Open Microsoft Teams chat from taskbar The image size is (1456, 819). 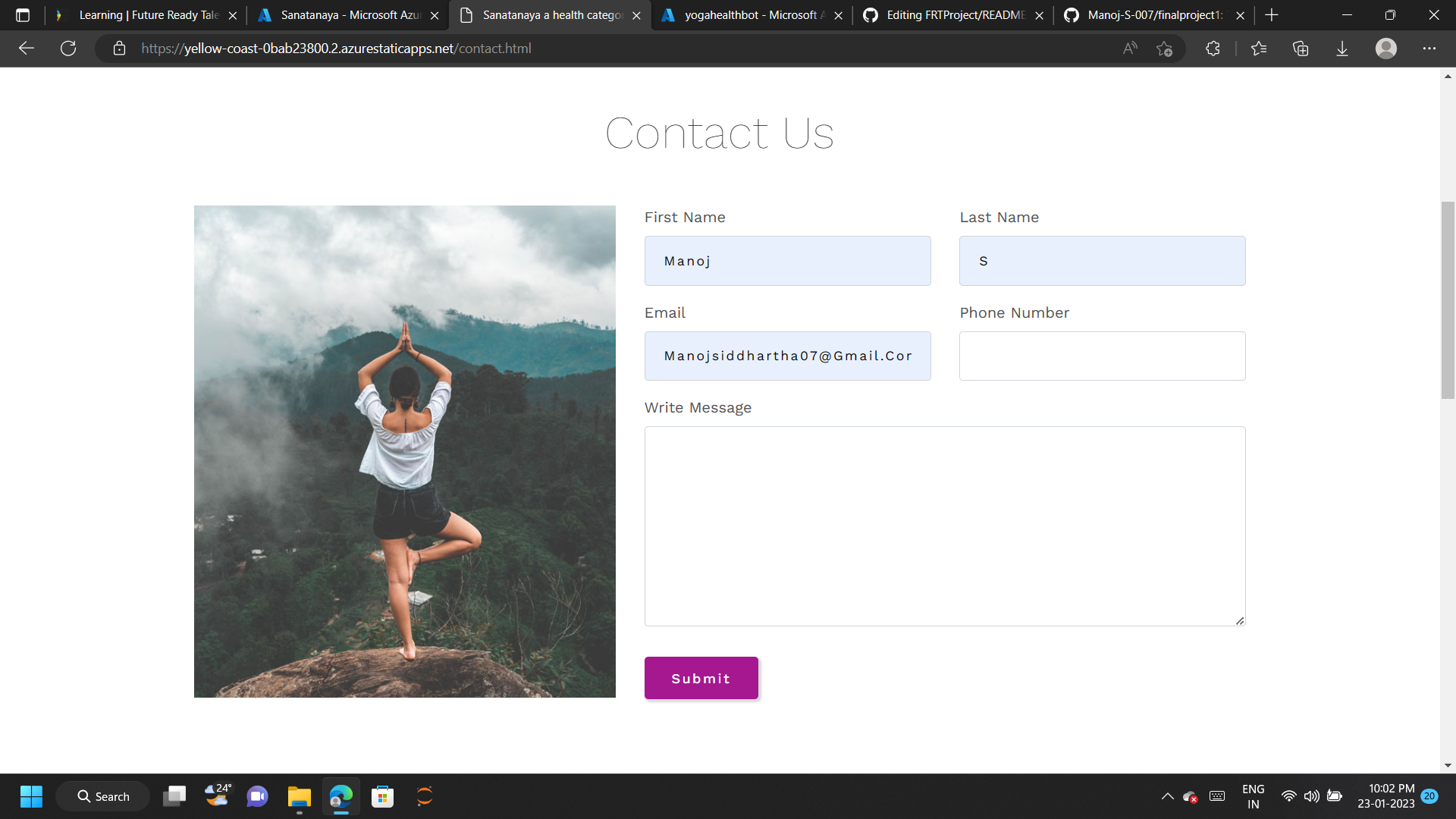[257, 796]
